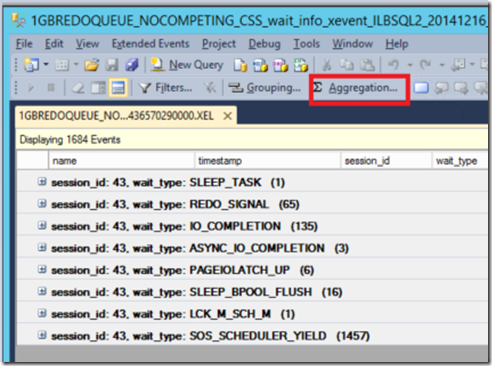This screenshot has height=366, width=492.
Task: Click the Clear All Filters icon
Action: coord(210,88)
